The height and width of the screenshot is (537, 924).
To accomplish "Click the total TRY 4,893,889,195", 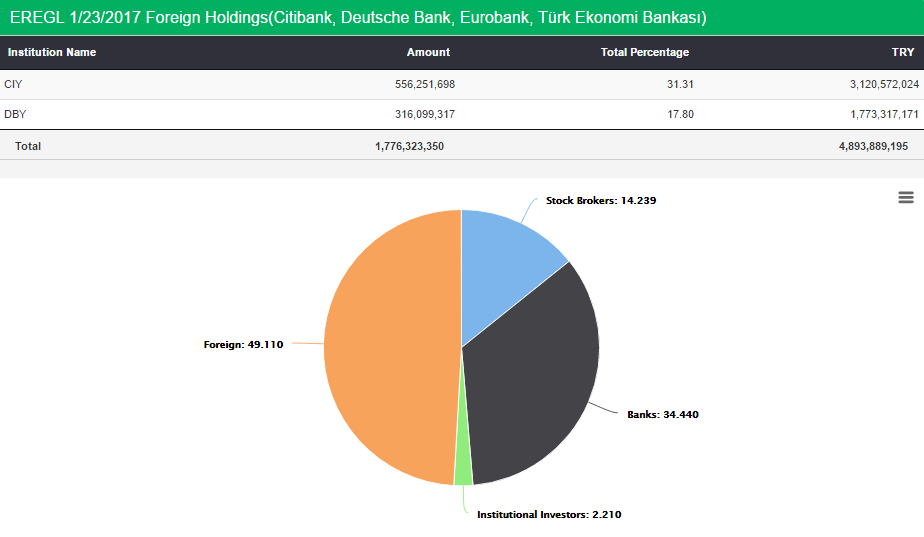I will pyautogui.click(x=873, y=146).
